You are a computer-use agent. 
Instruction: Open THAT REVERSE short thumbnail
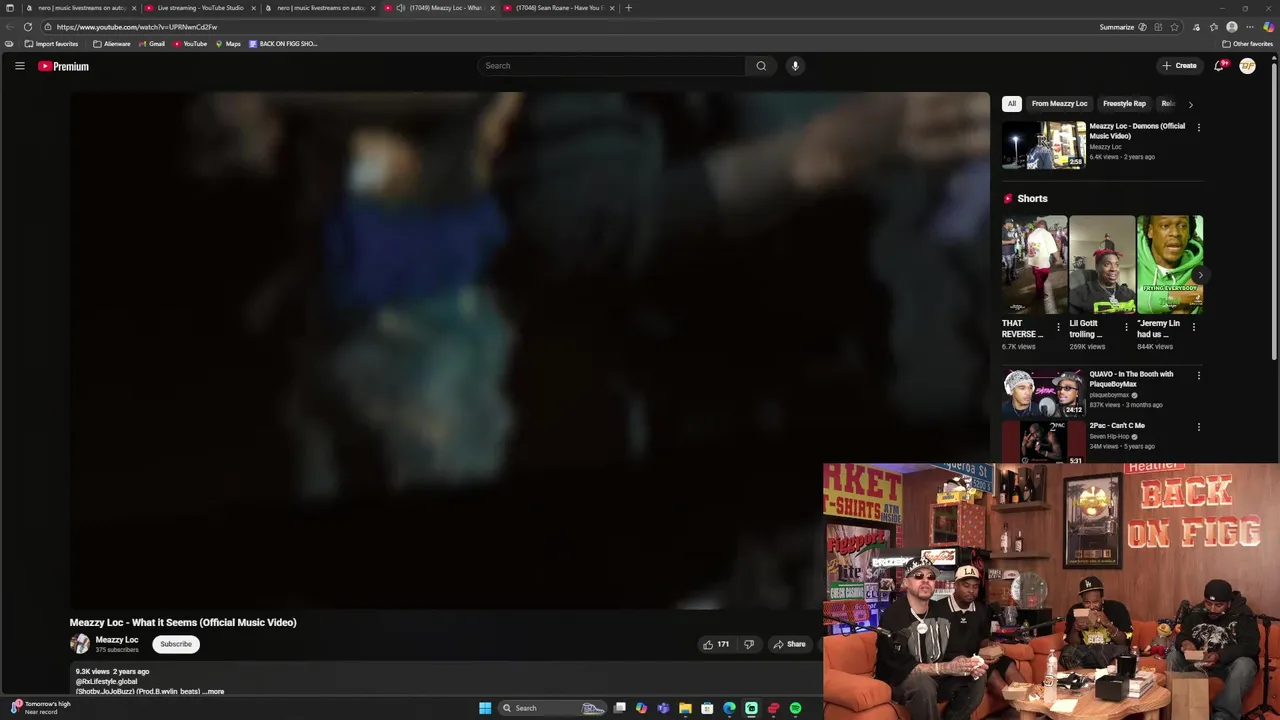pyautogui.click(x=1035, y=265)
